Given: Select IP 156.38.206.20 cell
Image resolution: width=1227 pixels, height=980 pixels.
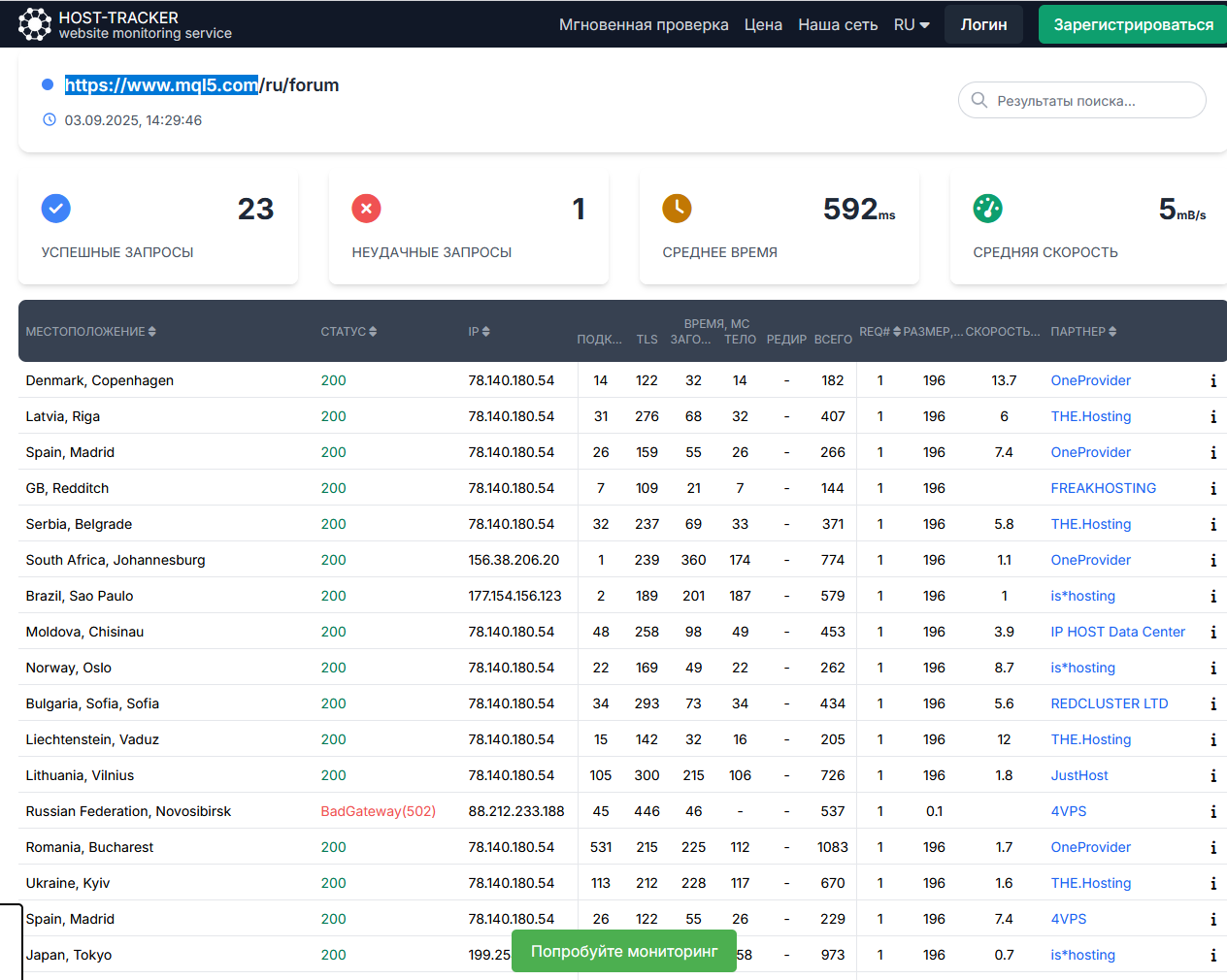Looking at the screenshot, I should (514, 560).
